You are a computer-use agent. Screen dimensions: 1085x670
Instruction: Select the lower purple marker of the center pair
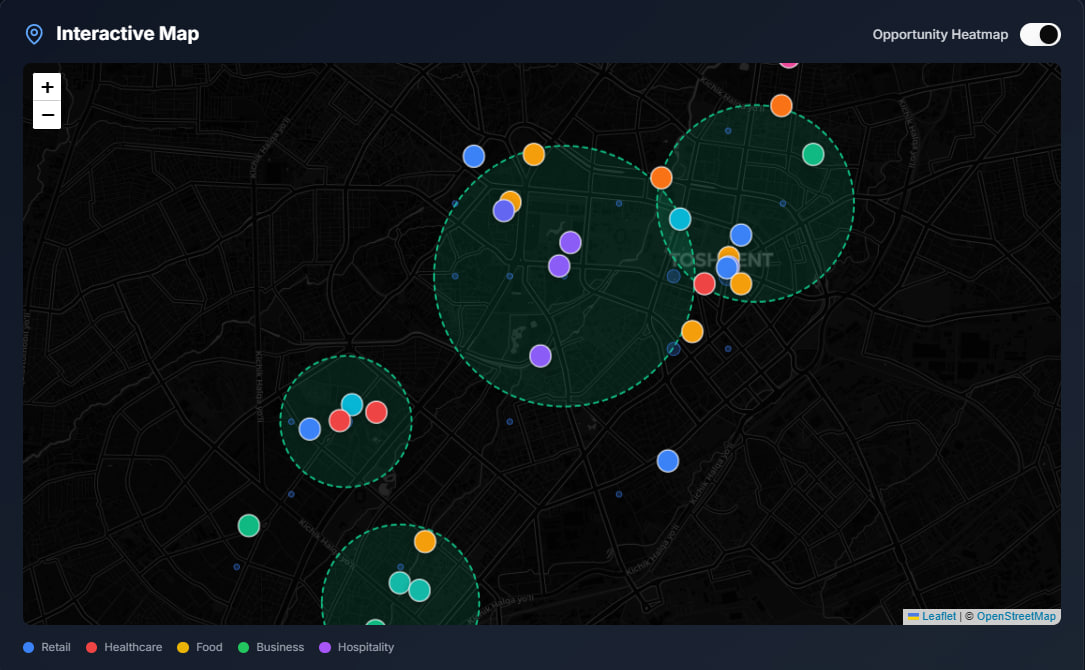(559, 266)
